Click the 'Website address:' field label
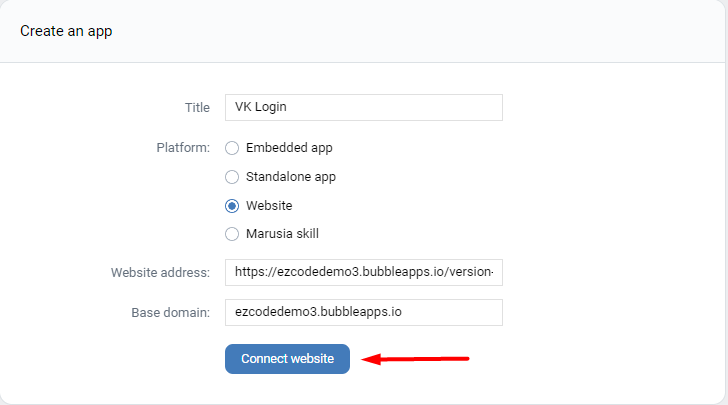728x405 pixels. pos(160,272)
